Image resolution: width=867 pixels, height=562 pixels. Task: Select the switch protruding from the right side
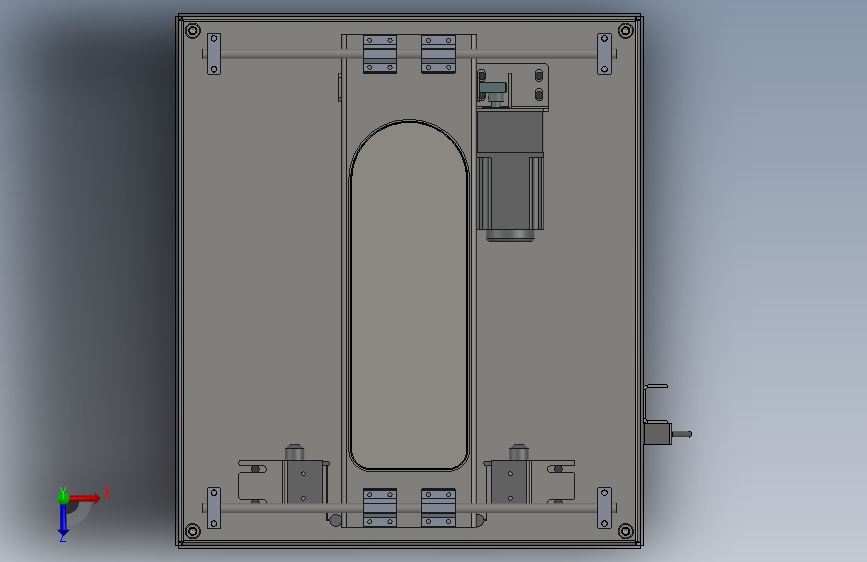(667, 434)
